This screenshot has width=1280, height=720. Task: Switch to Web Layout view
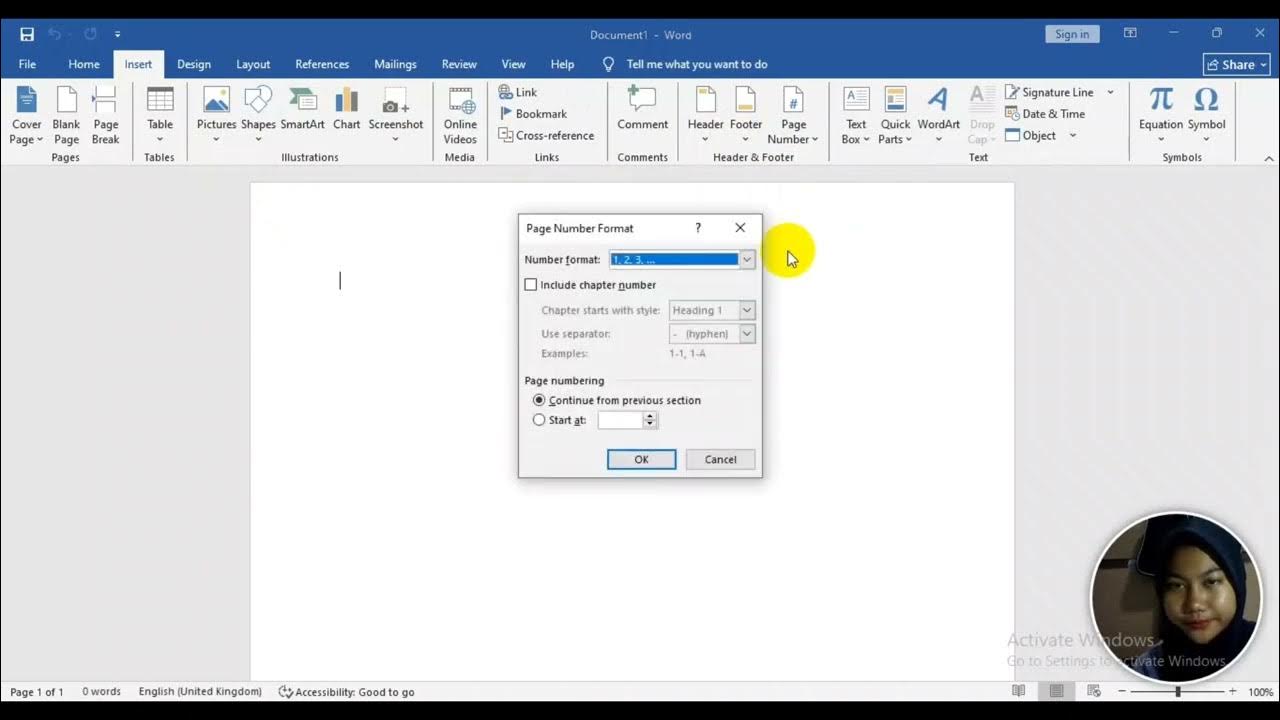coord(1094,691)
